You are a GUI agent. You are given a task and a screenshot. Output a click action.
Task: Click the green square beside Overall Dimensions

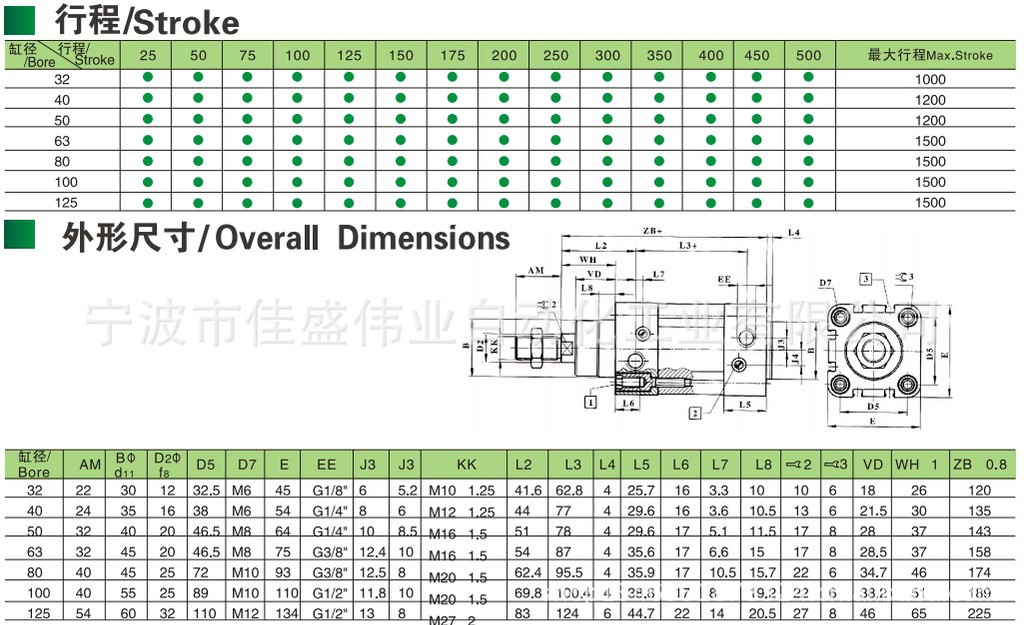point(20,236)
